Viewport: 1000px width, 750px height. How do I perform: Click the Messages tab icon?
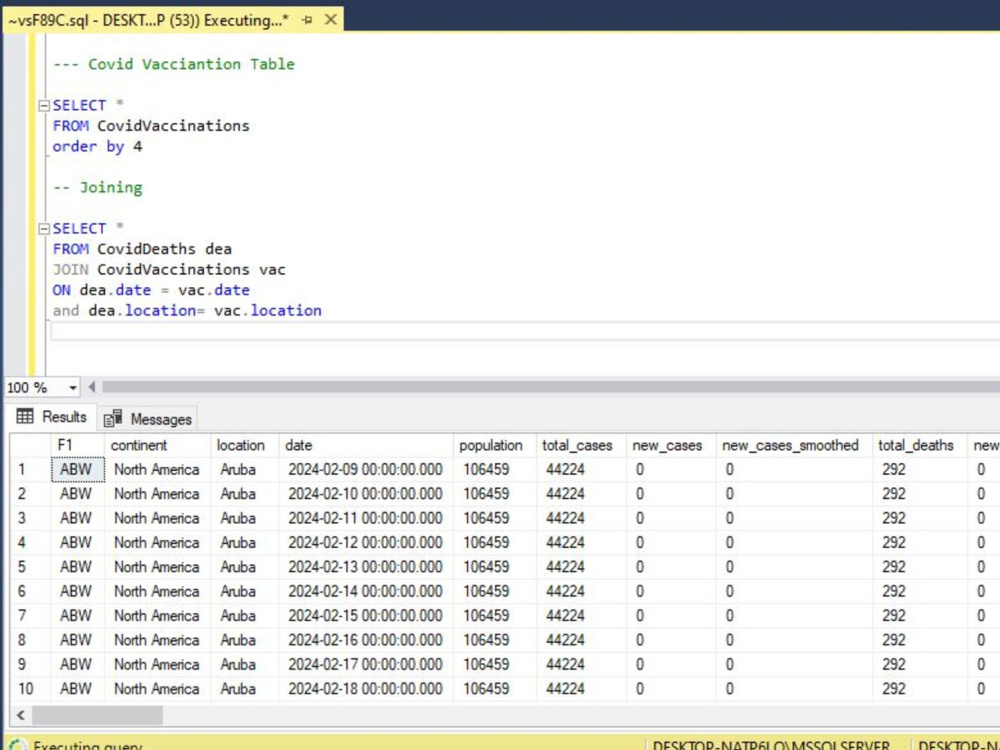click(x=113, y=418)
